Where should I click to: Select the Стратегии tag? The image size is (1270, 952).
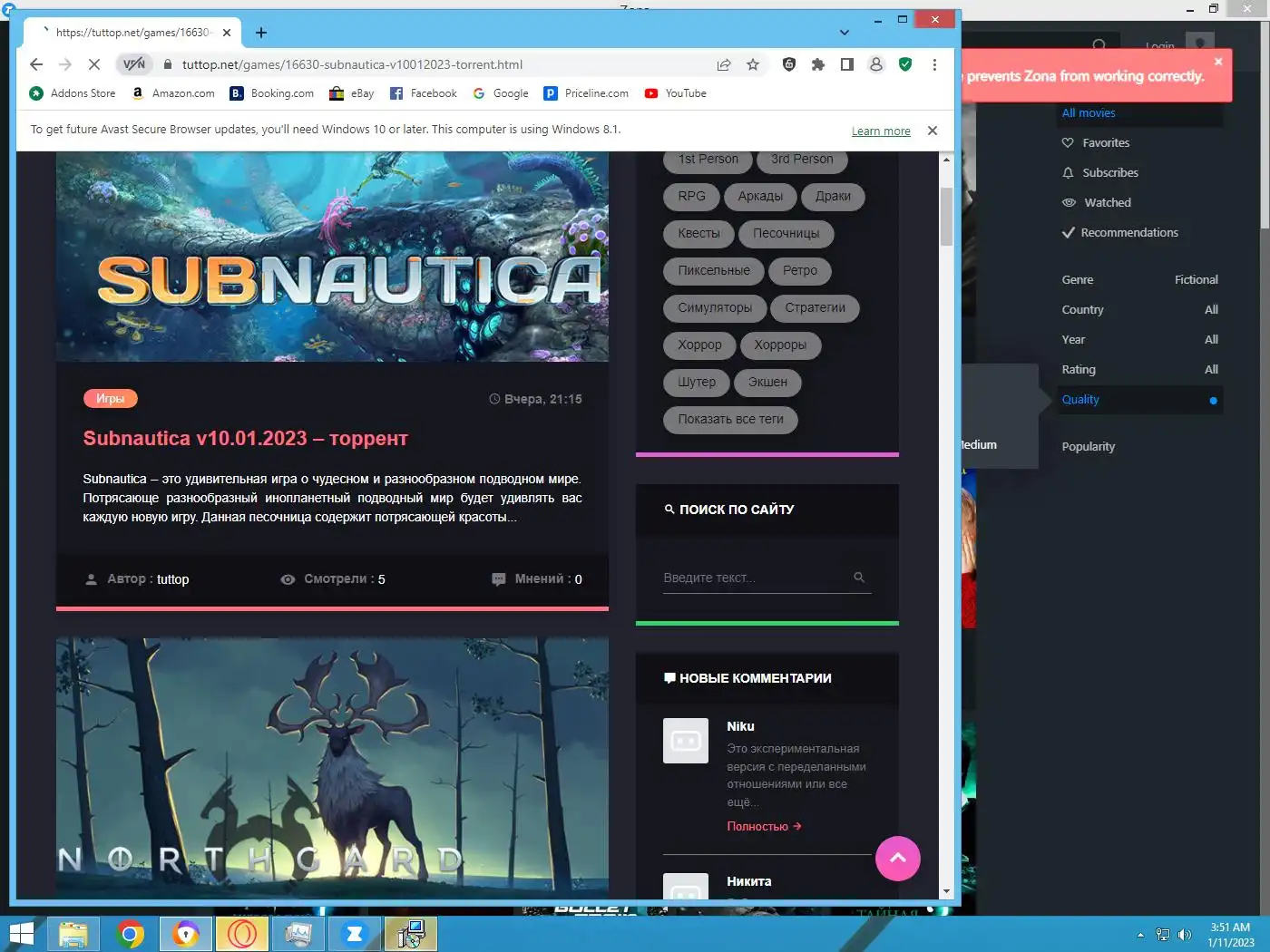(815, 307)
